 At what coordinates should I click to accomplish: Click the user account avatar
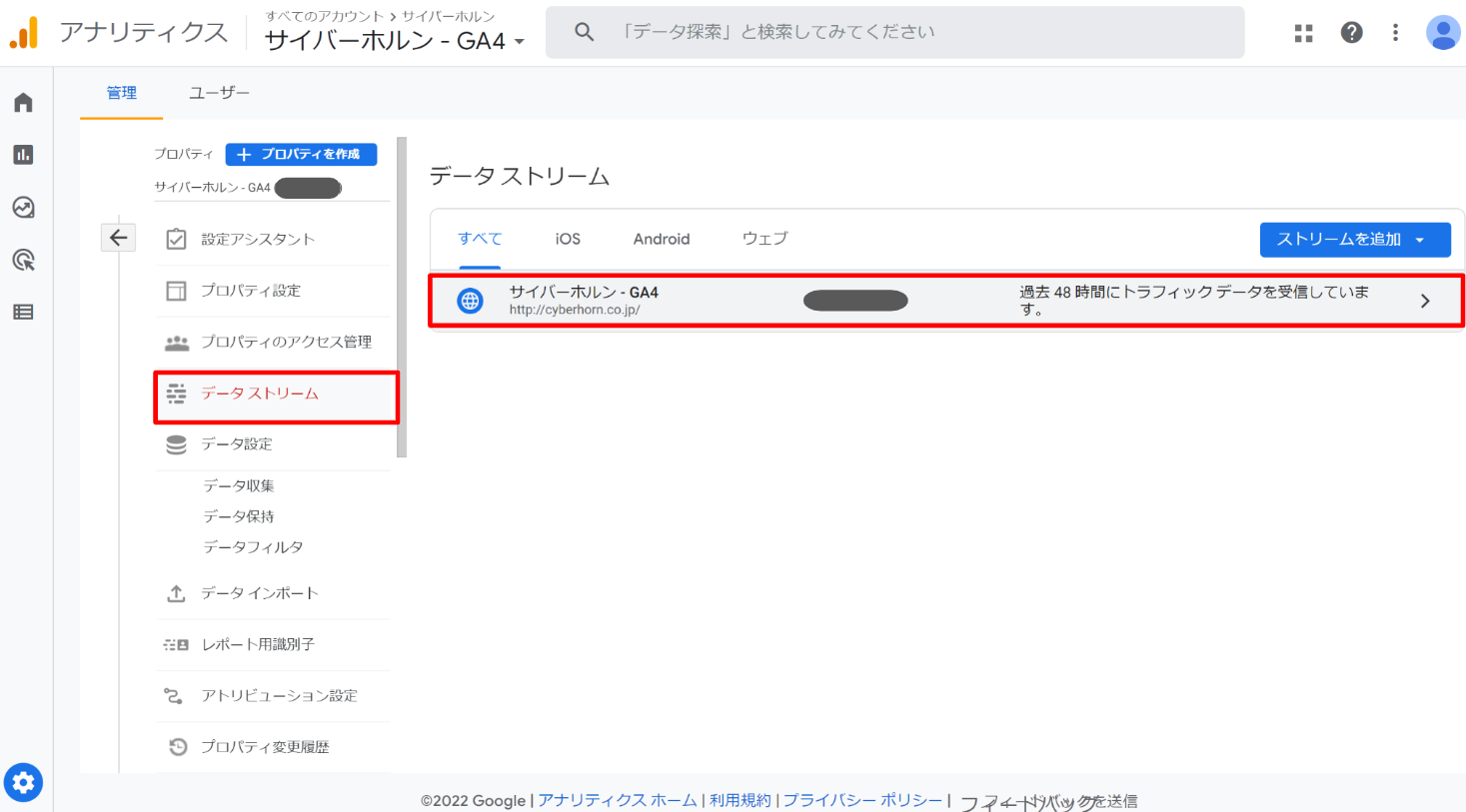pyautogui.click(x=1442, y=32)
